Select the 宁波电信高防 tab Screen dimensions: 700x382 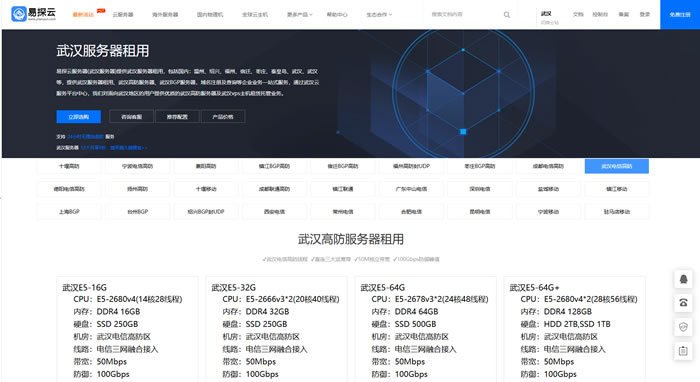pyautogui.click(x=138, y=166)
